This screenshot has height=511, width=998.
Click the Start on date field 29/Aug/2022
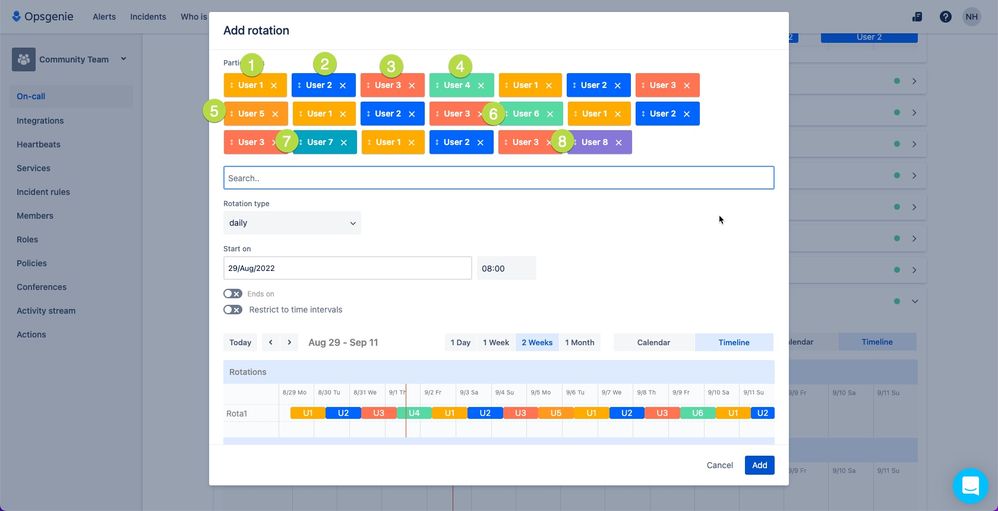pyautogui.click(x=347, y=269)
